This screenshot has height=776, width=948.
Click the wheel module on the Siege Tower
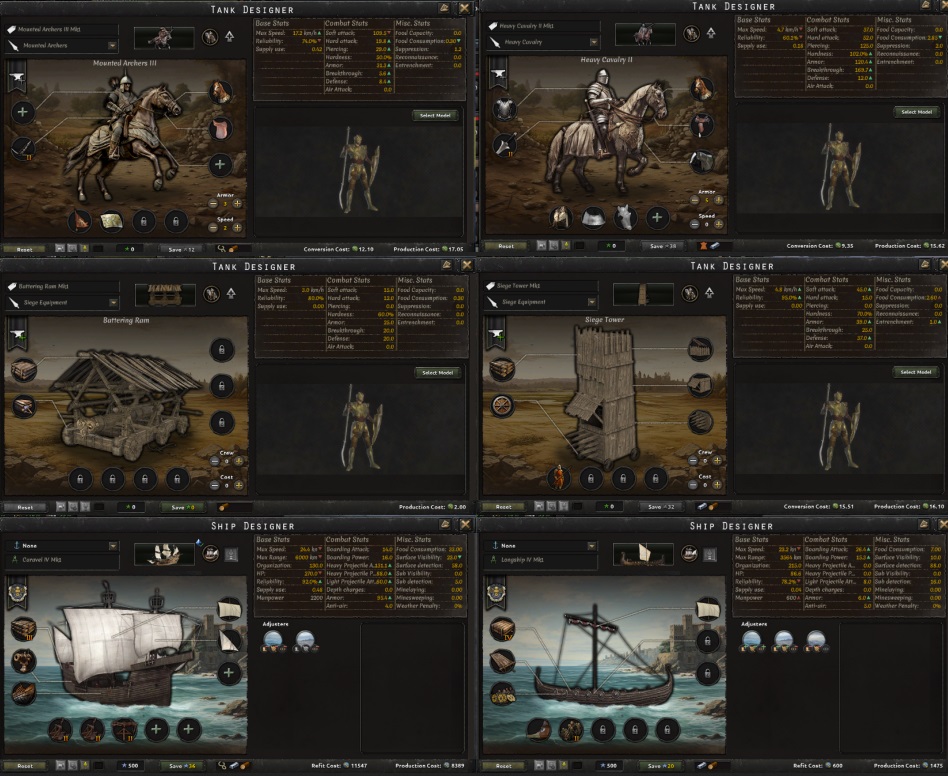pyautogui.click(x=502, y=405)
